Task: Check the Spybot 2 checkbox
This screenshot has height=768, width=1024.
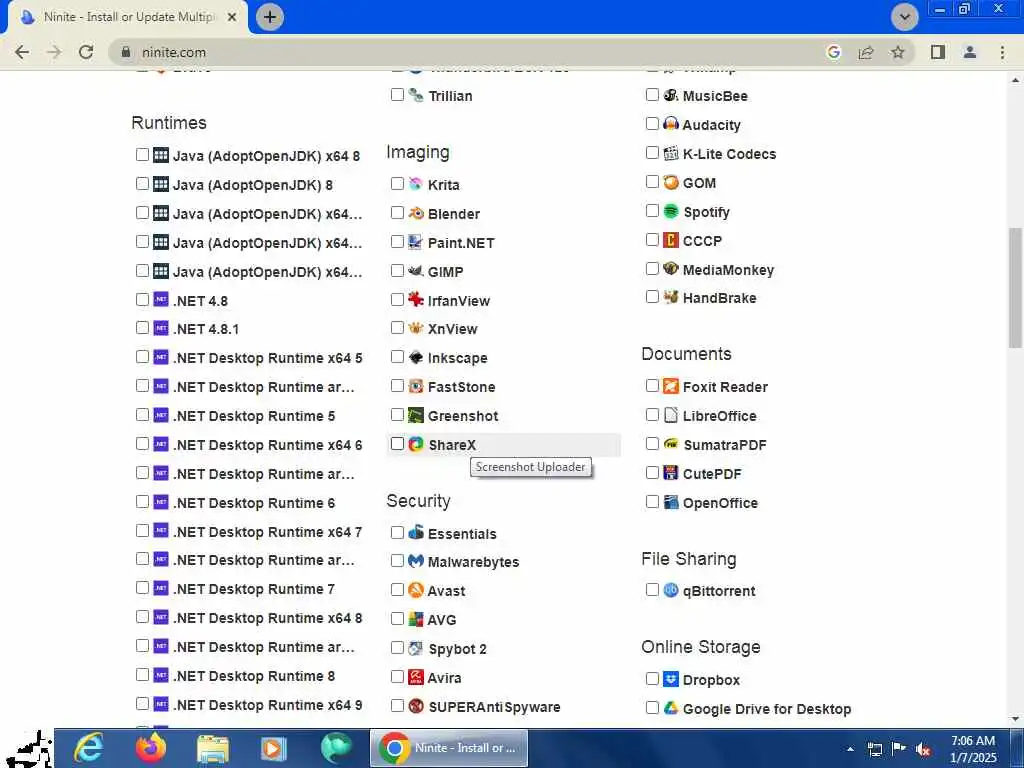Action: (397, 647)
